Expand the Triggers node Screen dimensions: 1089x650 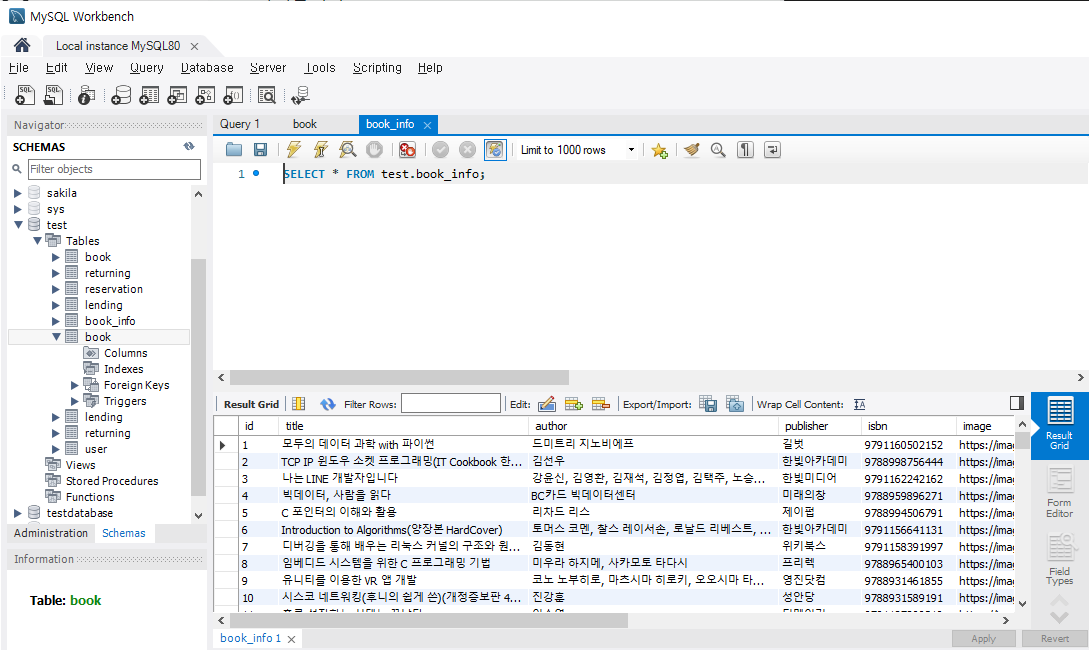click(75, 401)
